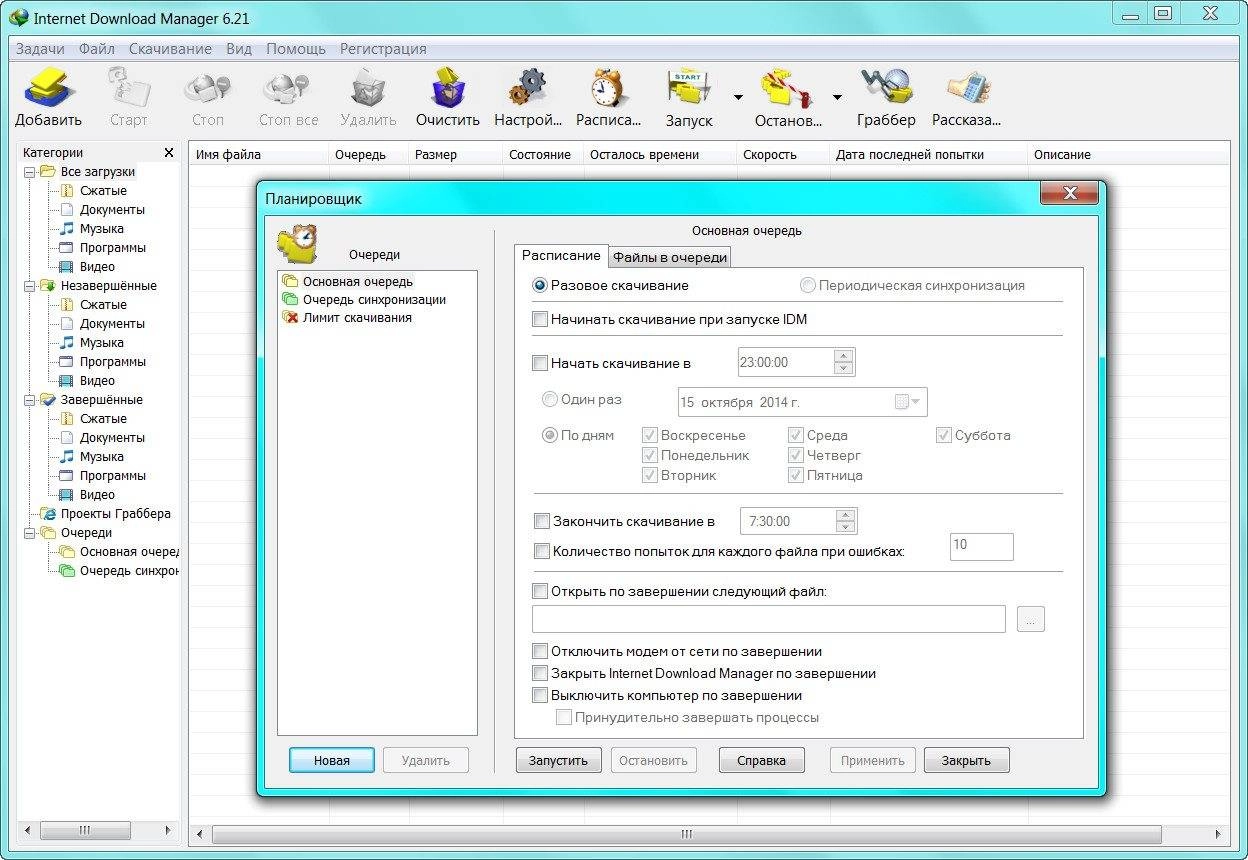Select Программы under Завершённые

(x=113, y=476)
